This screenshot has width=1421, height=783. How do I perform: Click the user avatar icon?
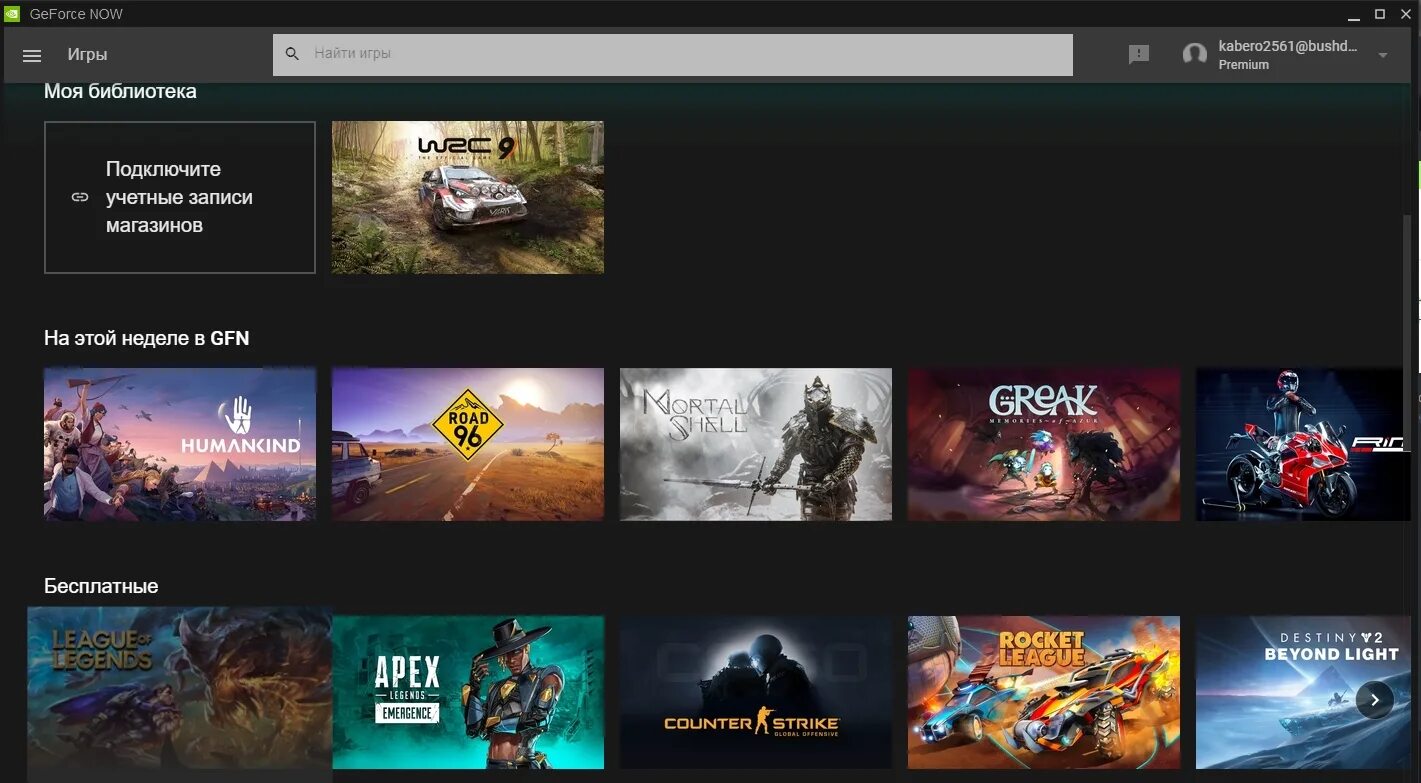pyautogui.click(x=1194, y=55)
